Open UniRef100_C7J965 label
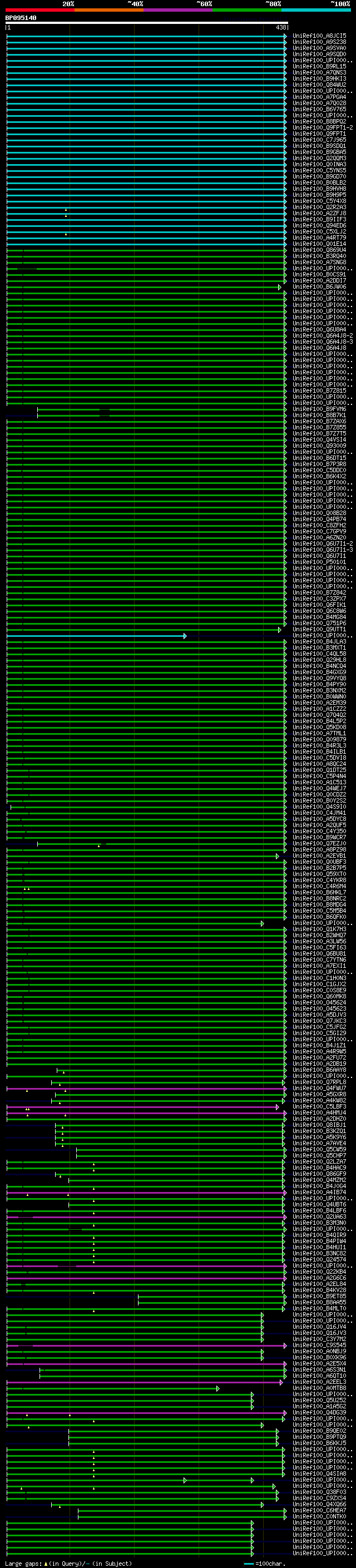Image resolution: width=356 pixels, height=1568 pixels. [319, 140]
